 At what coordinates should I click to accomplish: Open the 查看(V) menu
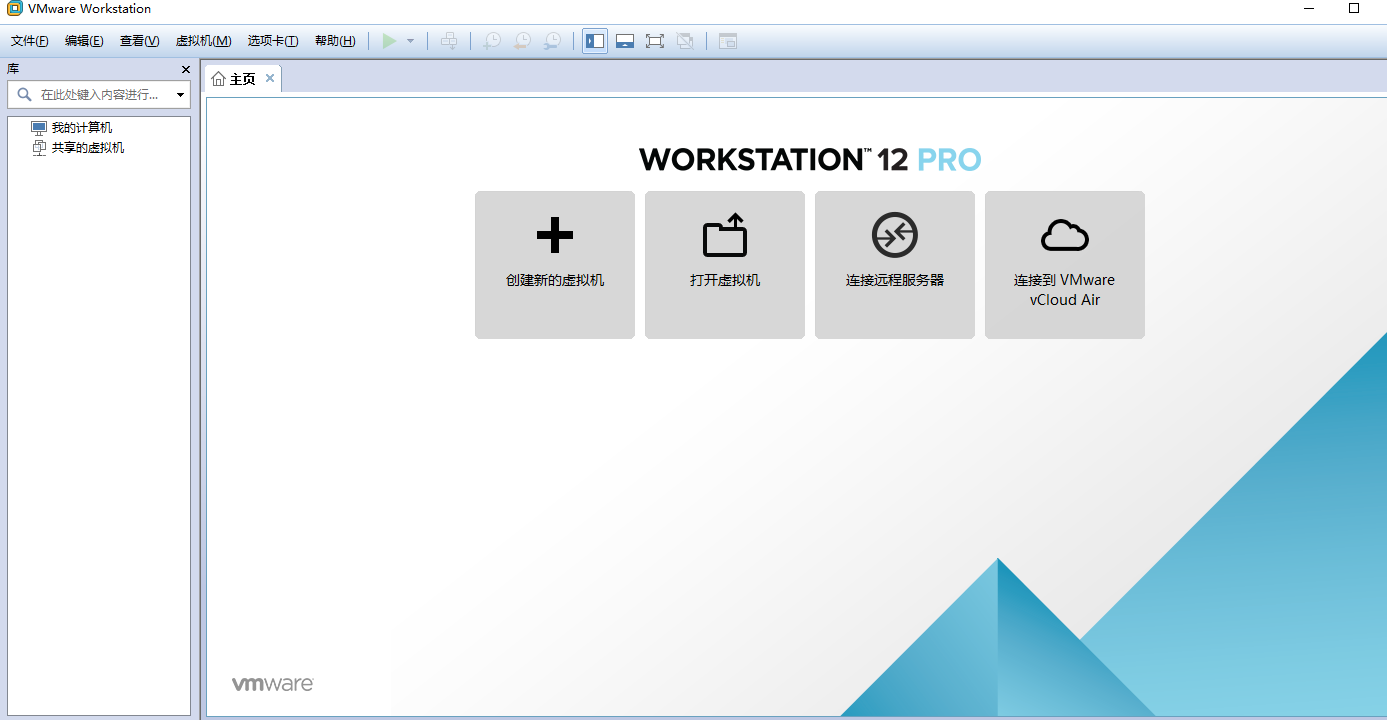(x=139, y=41)
